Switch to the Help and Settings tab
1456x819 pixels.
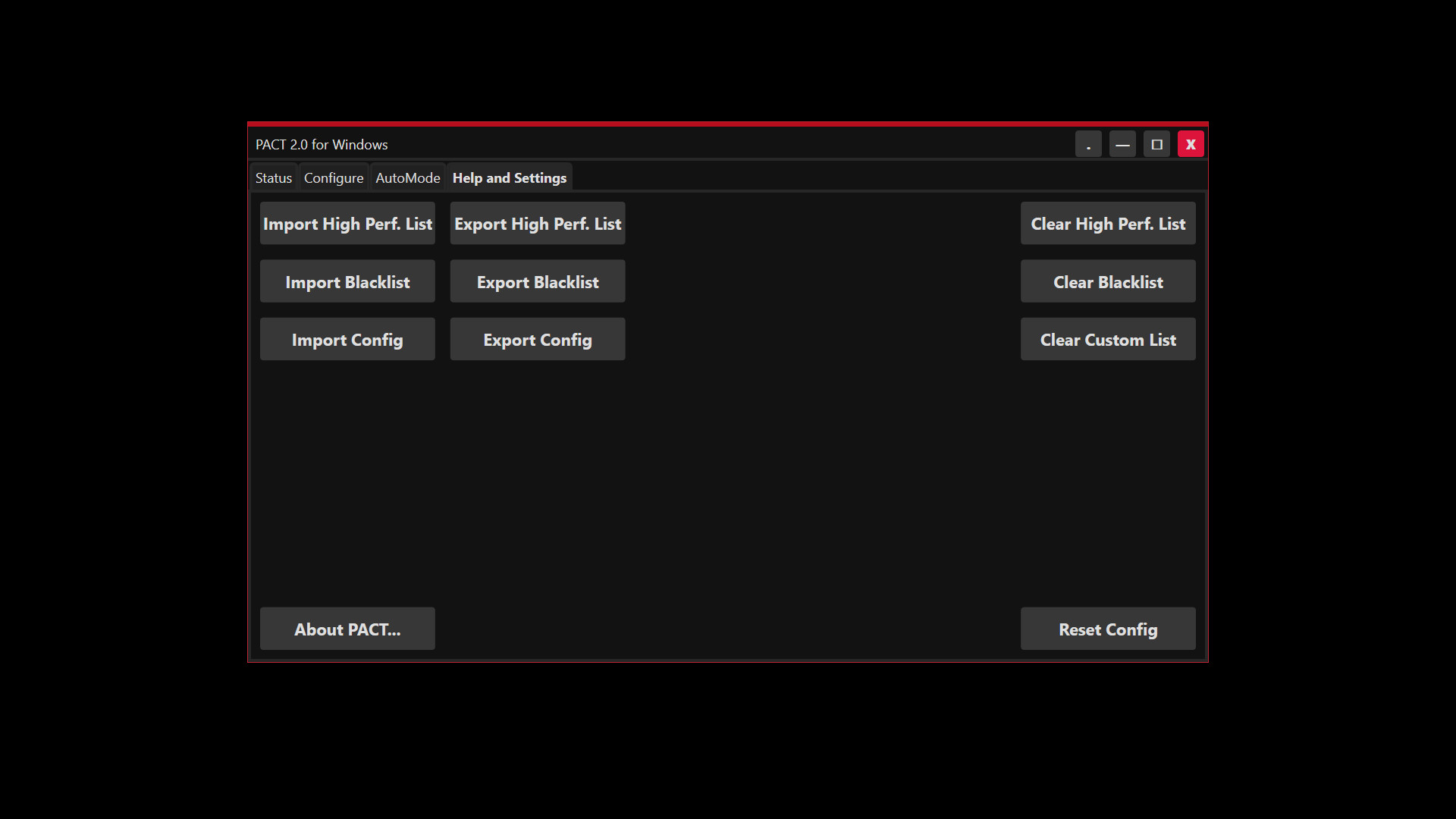[x=509, y=177]
